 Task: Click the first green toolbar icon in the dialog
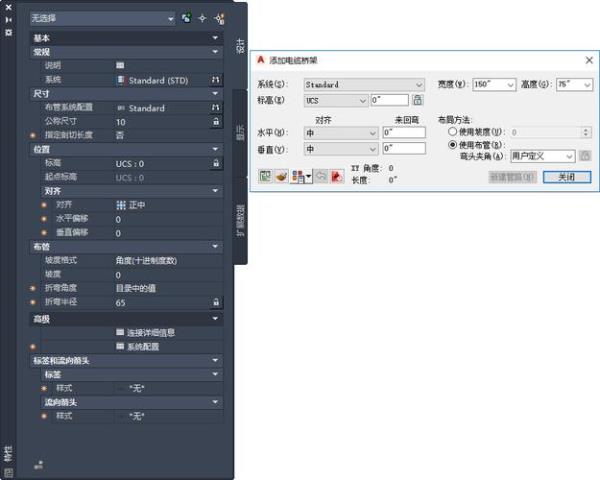265,176
